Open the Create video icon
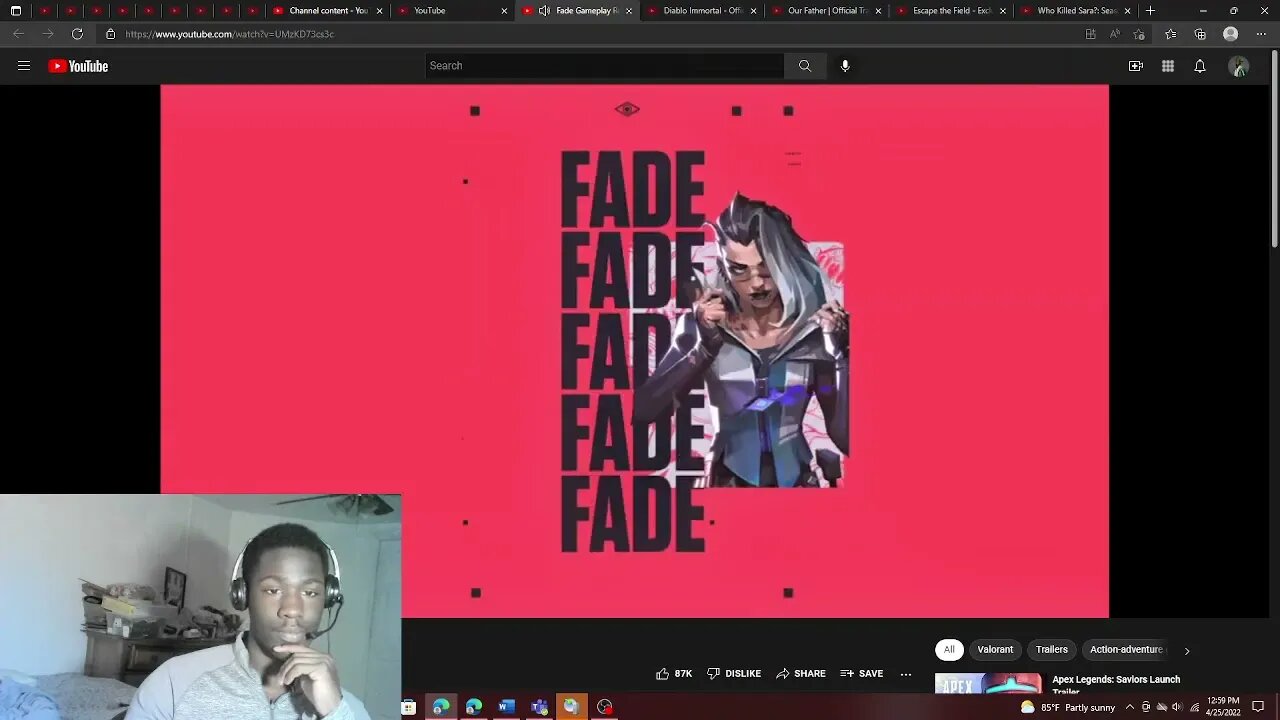Image resolution: width=1280 pixels, height=720 pixels. pos(1136,66)
